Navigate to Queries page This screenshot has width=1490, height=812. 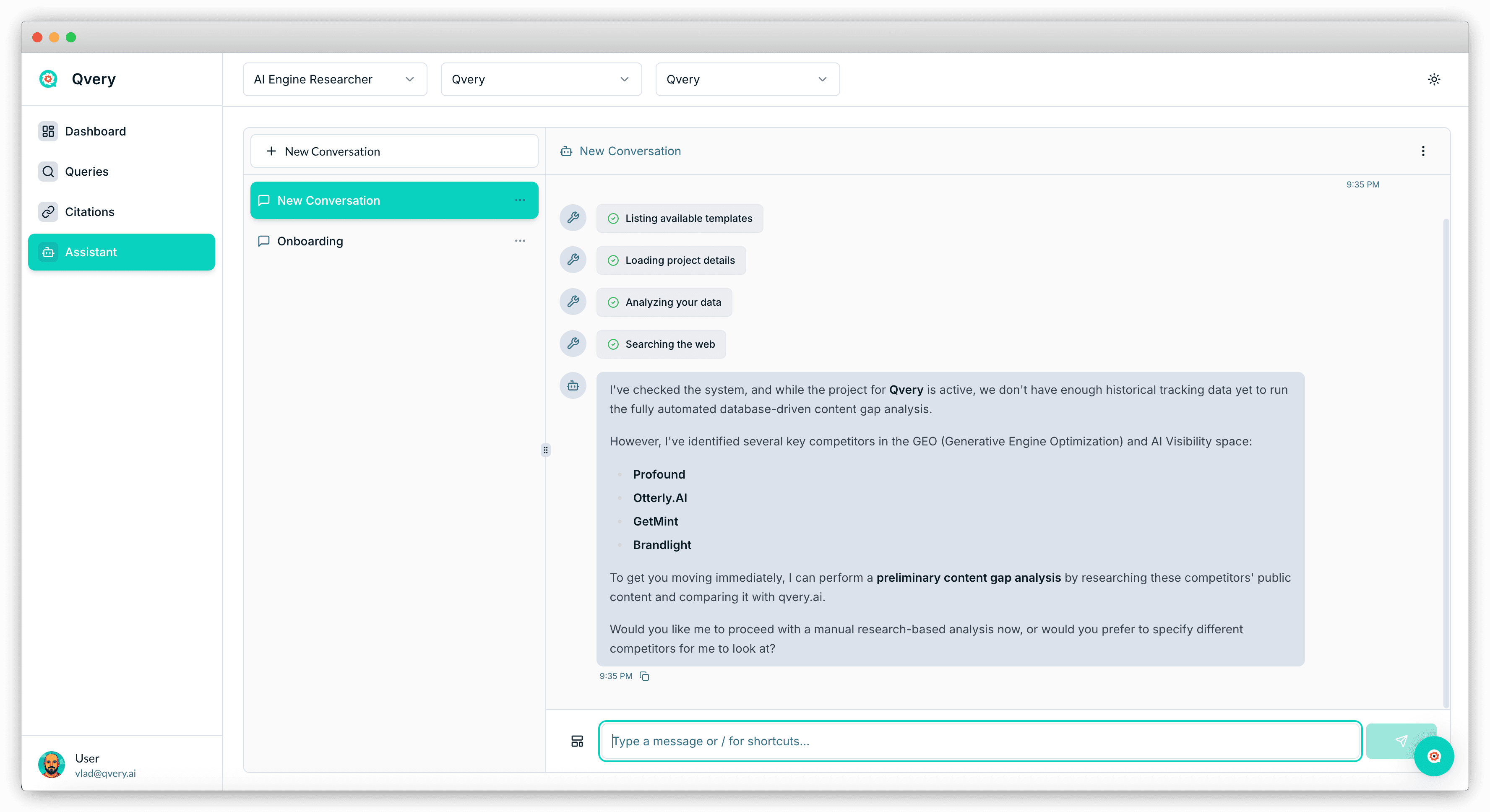pyautogui.click(x=87, y=171)
